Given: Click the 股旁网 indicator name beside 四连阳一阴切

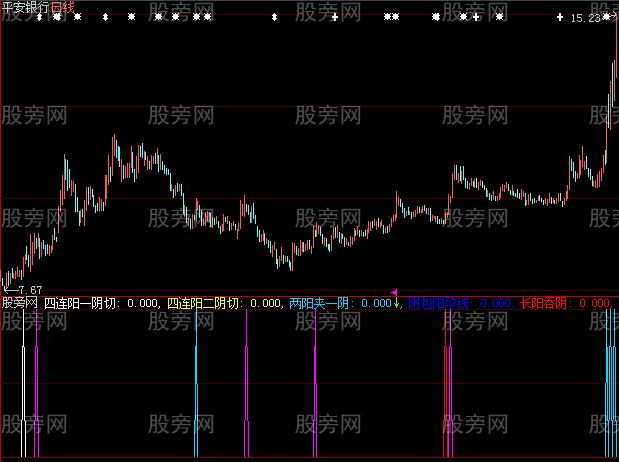Looking at the screenshot, I should point(20,303).
